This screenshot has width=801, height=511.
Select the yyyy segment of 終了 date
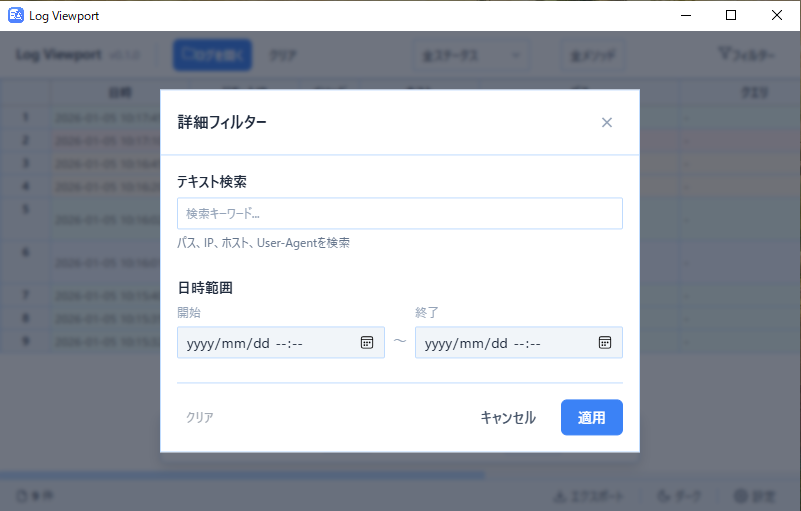440,343
